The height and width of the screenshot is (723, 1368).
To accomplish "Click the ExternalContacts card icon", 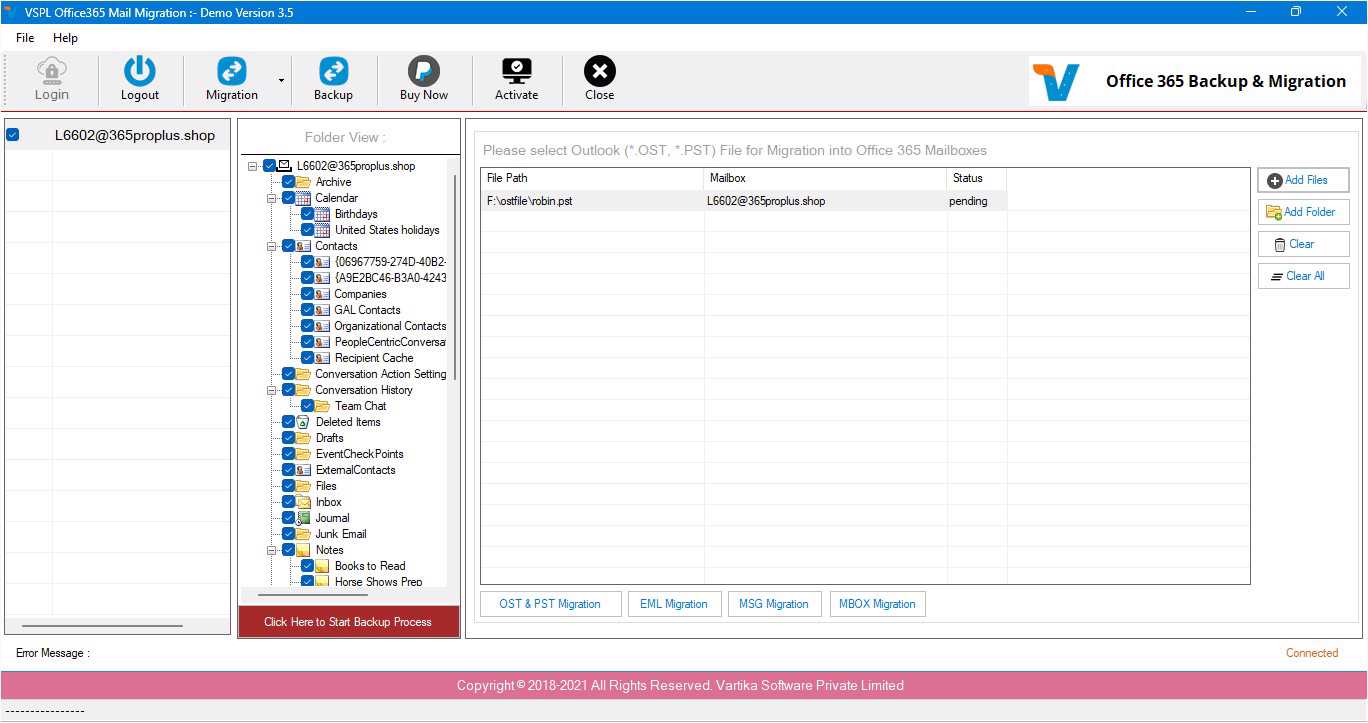I will click(x=304, y=470).
